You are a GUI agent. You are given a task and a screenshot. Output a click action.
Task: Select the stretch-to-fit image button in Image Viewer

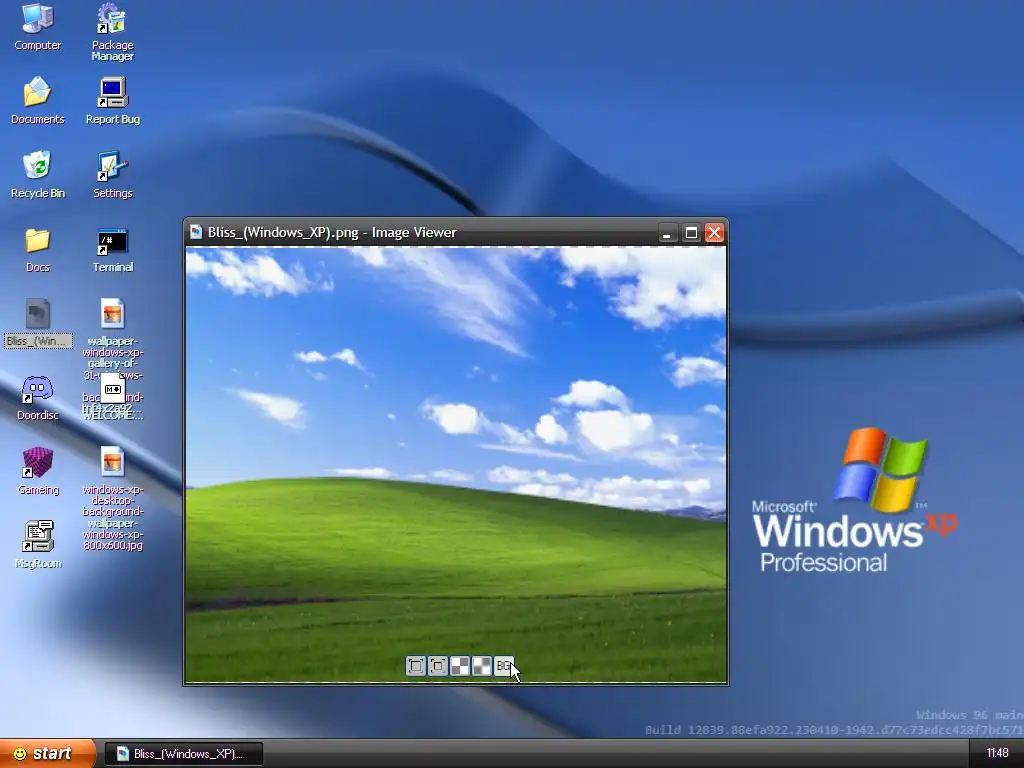[x=415, y=666]
